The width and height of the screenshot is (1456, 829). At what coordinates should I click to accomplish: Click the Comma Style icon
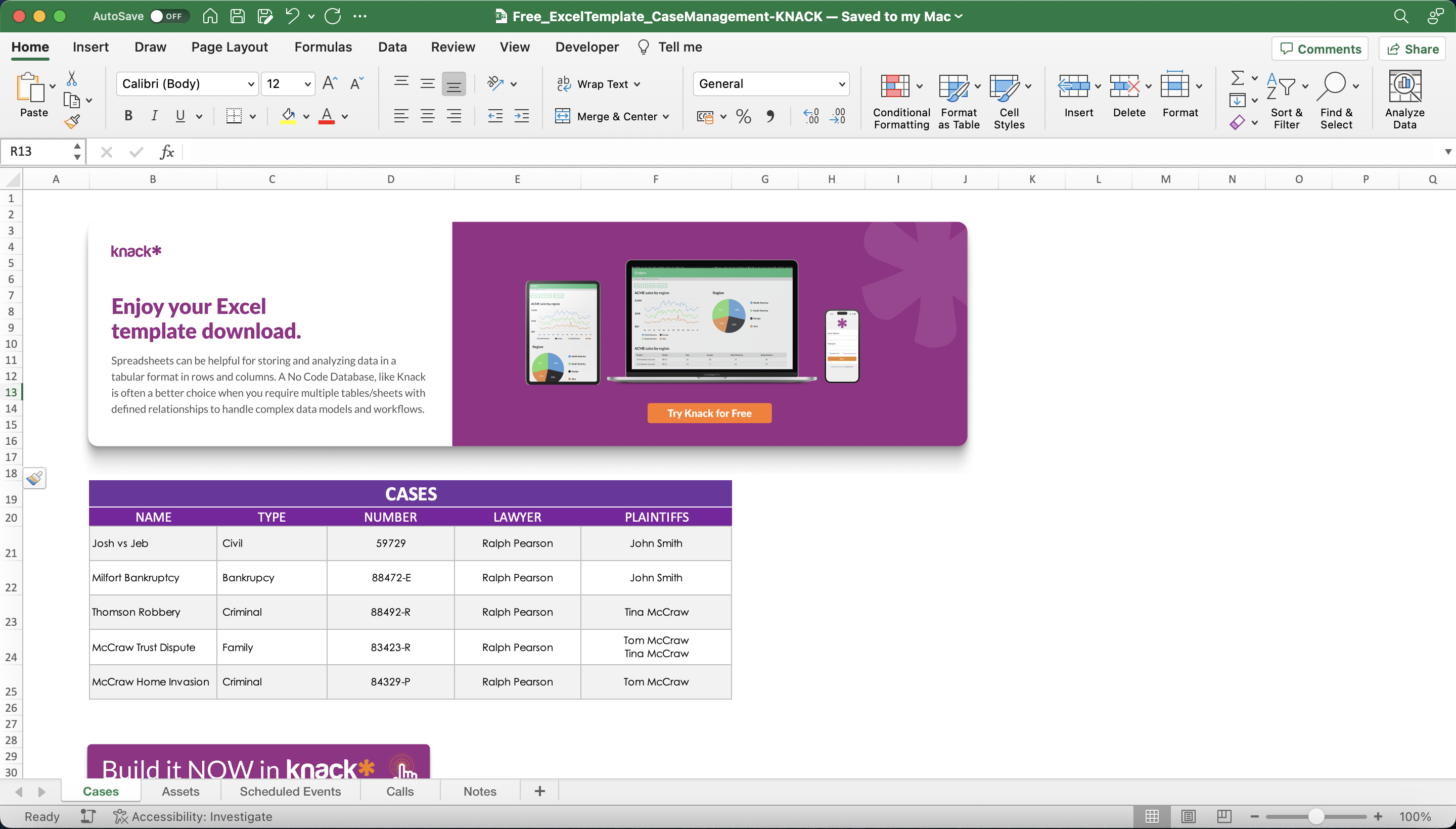[771, 116]
